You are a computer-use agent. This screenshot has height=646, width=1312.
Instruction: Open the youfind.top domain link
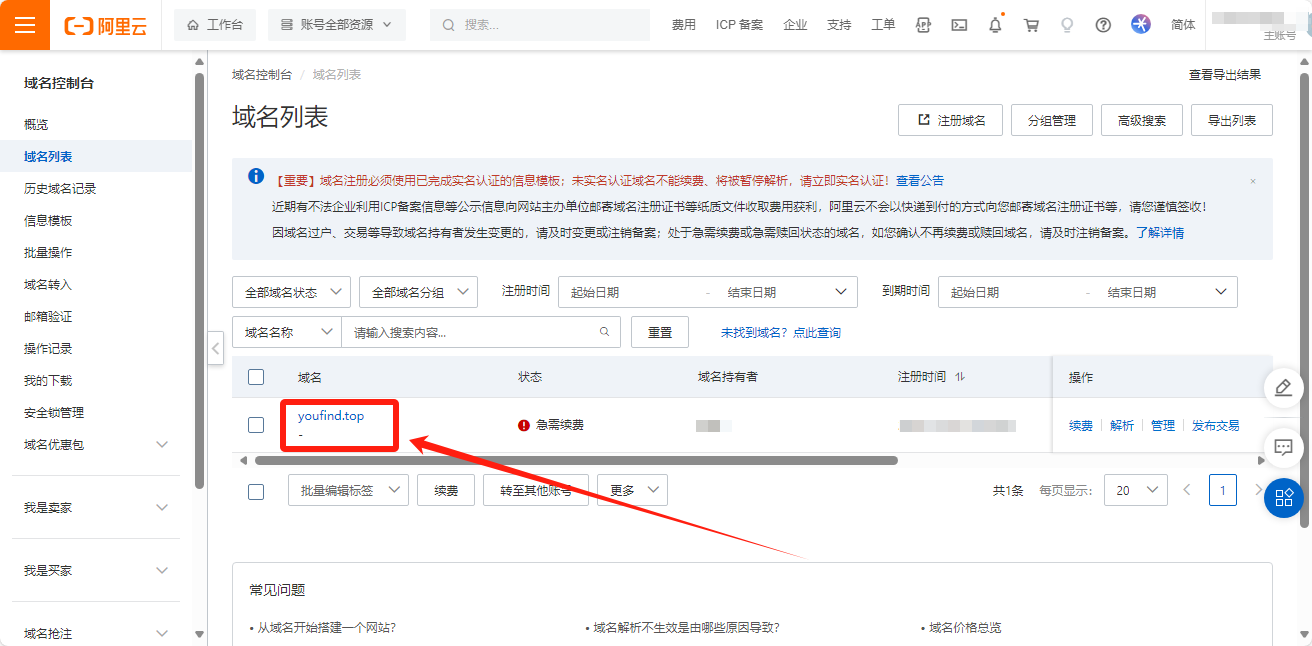[x=331, y=416]
